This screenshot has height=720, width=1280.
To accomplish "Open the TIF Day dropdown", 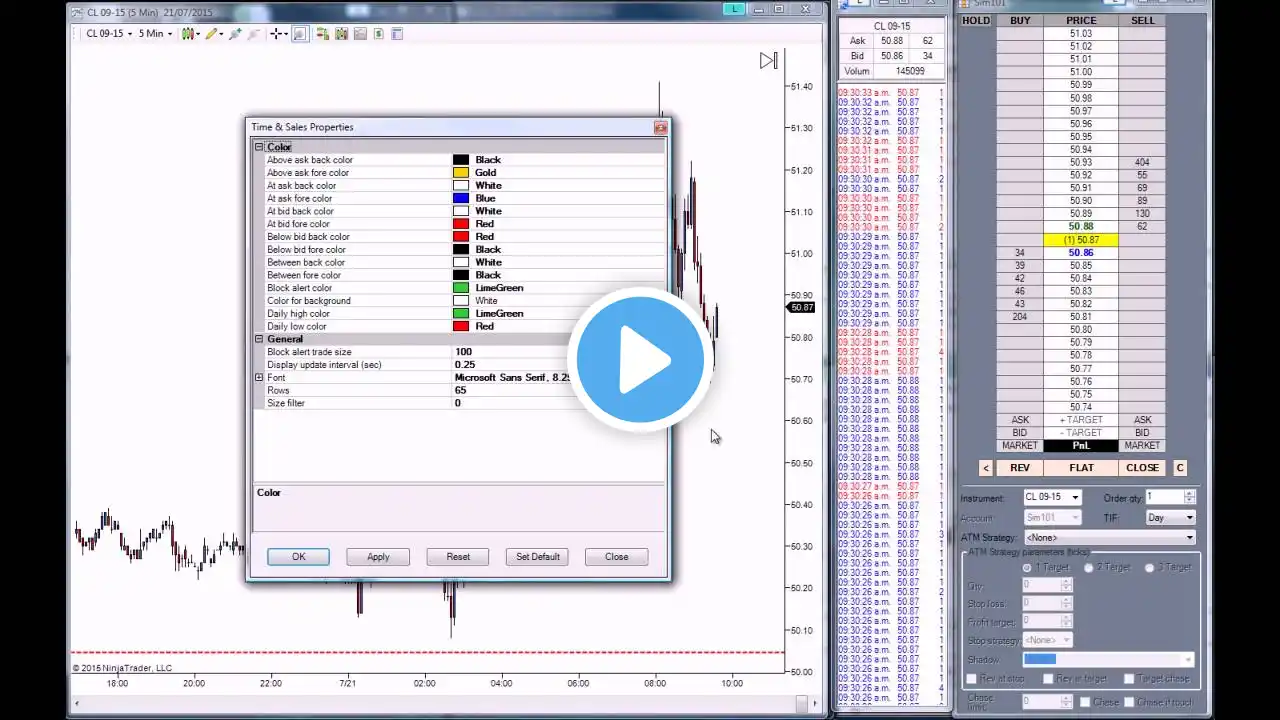I will pos(1170,518).
